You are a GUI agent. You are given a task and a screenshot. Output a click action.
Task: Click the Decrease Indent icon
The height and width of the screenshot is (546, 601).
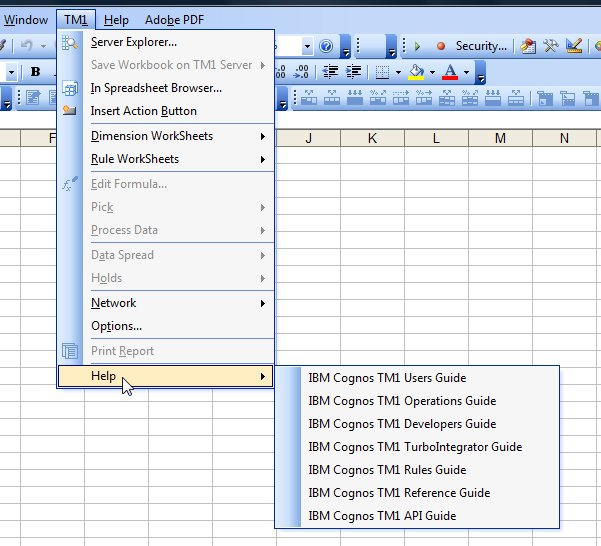[x=330, y=72]
